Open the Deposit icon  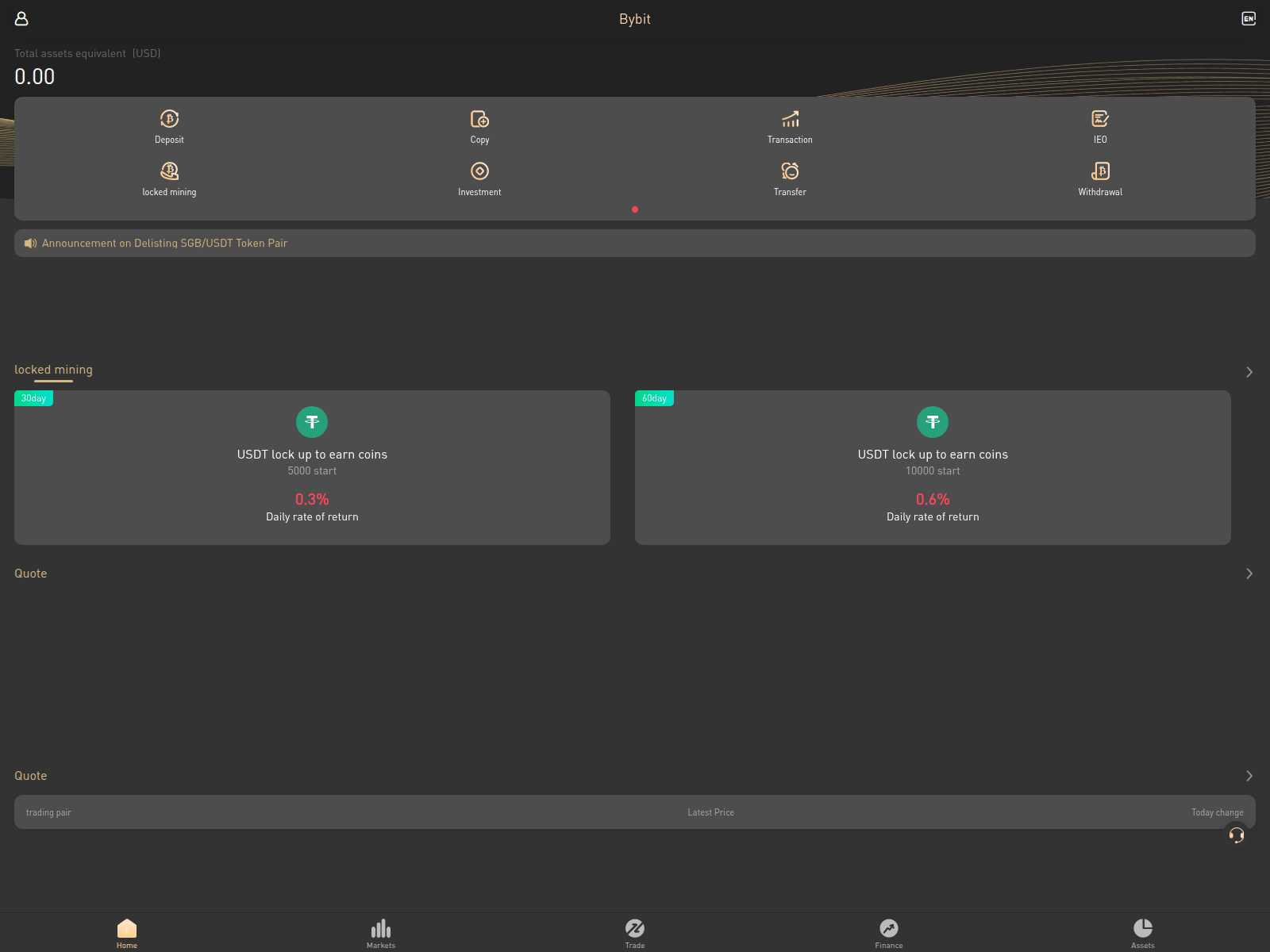pyautogui.click(x=169, y=119)
